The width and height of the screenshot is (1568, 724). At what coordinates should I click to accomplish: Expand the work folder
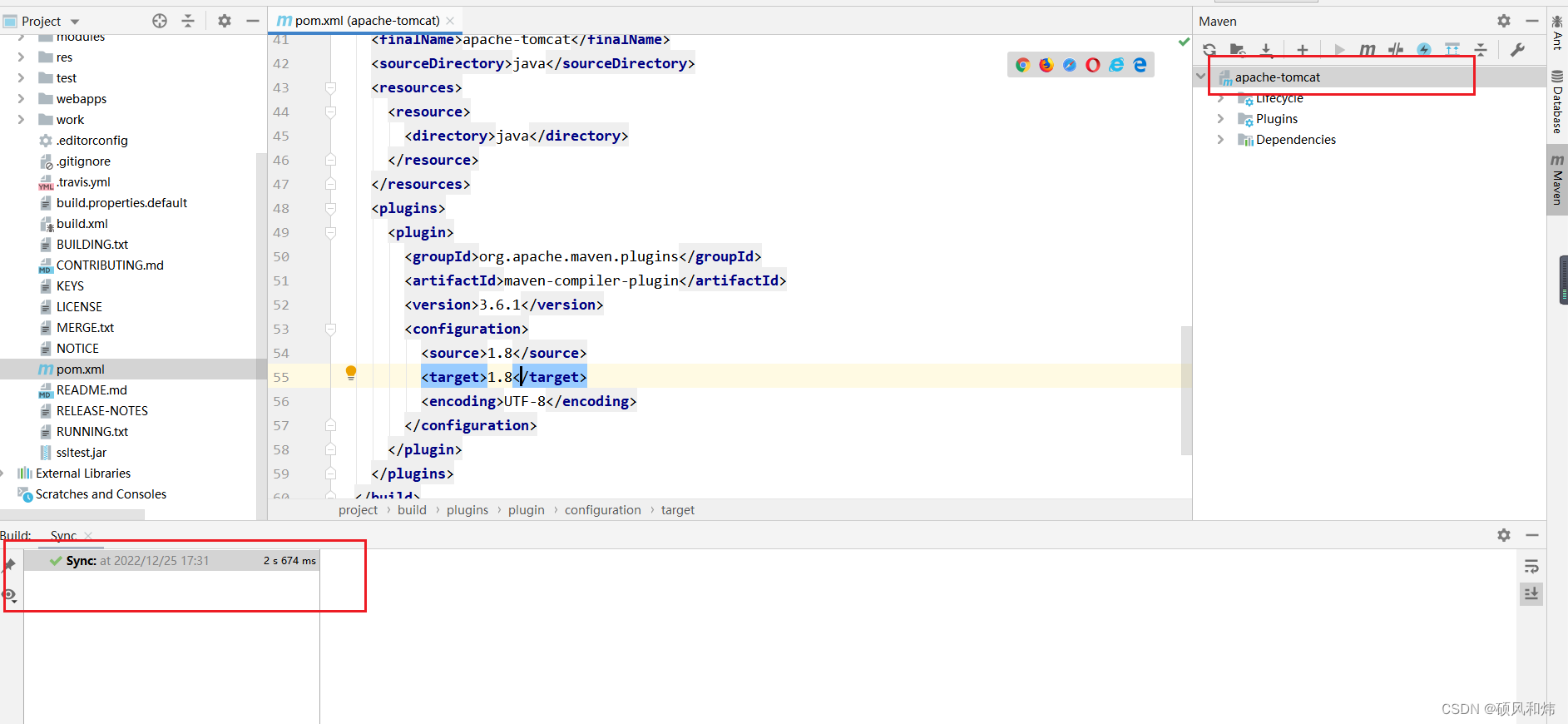(x=21, y=120)
